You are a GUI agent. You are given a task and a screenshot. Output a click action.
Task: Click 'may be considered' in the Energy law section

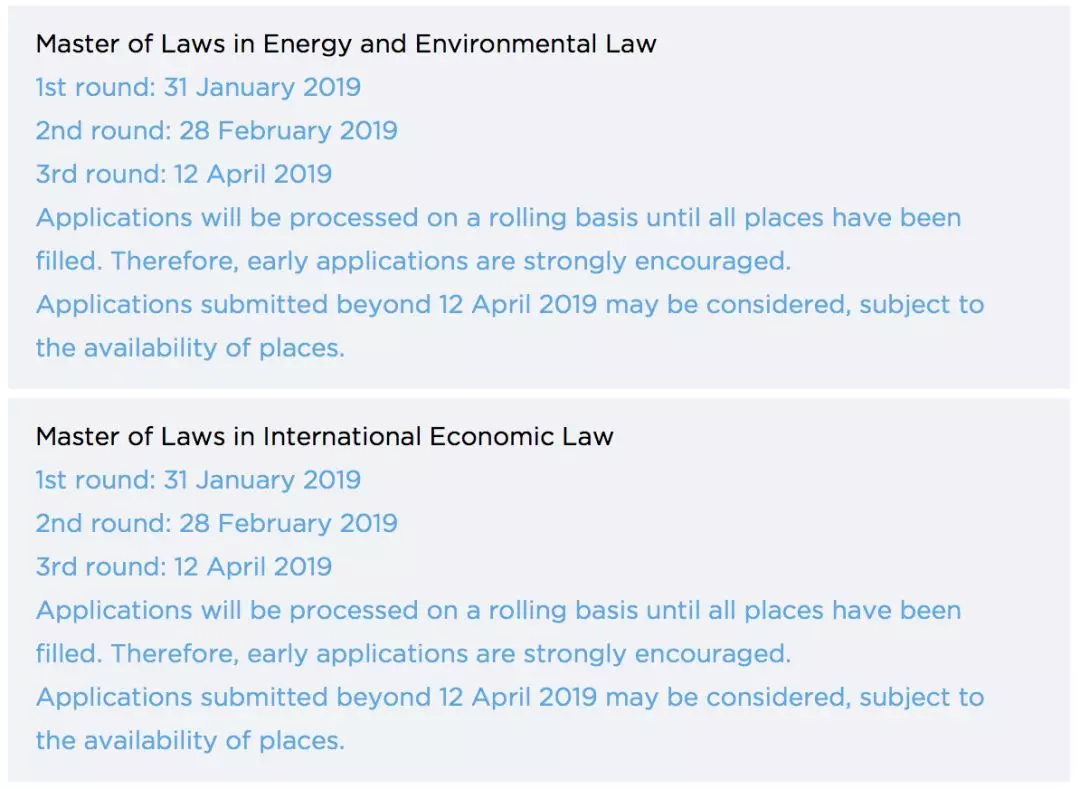pyautogui.click(x=728, y=305)
